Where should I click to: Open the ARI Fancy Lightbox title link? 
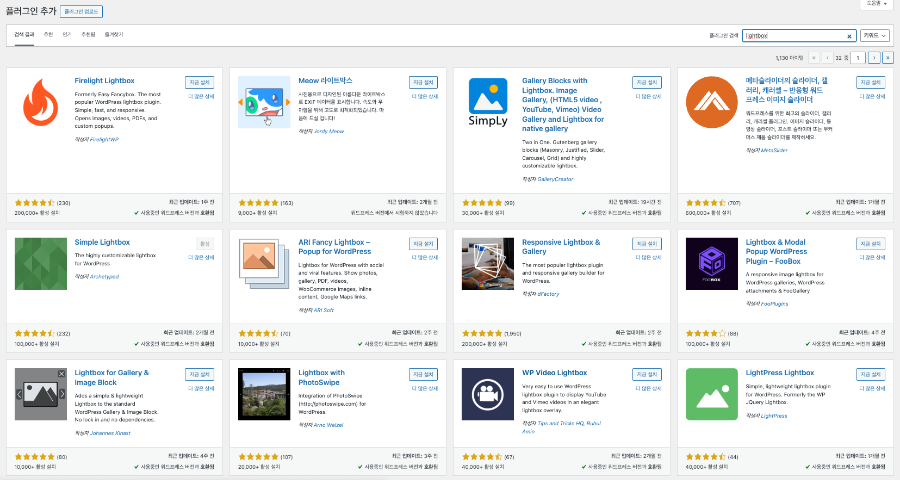point(335,247)
